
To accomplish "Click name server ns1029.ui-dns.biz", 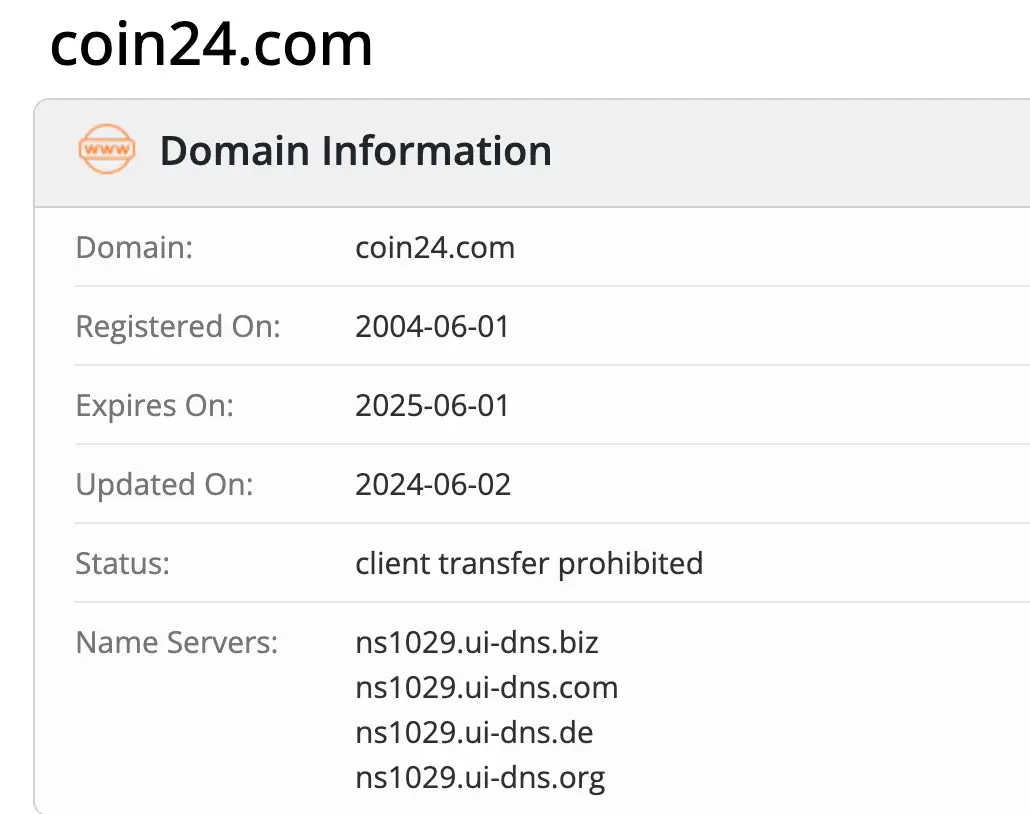I will coord(477,642).
